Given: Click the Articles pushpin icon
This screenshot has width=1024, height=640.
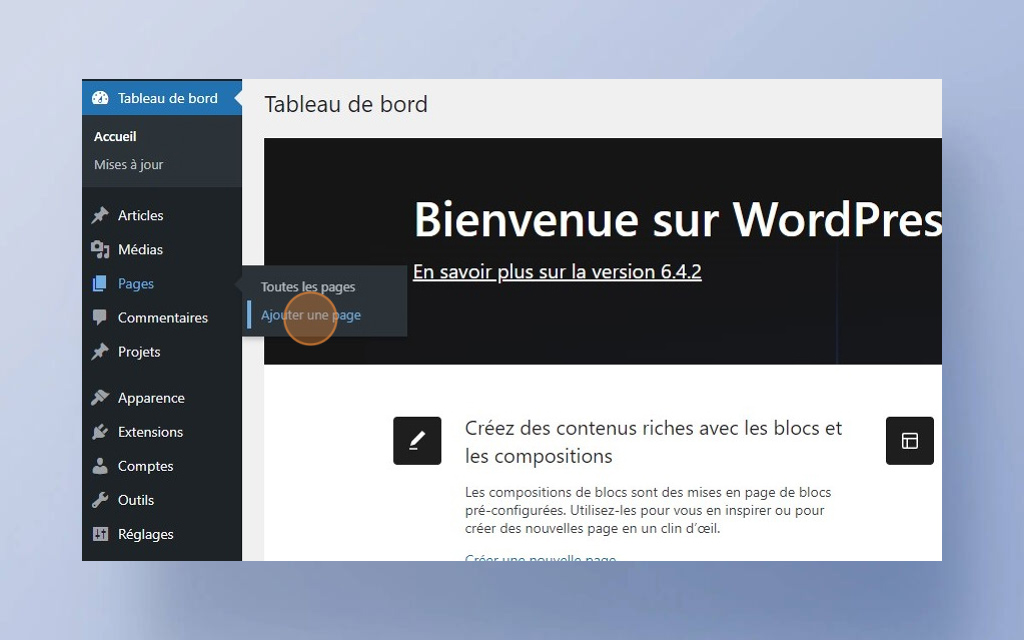Looking at the screenshot, I should (100, 215).
